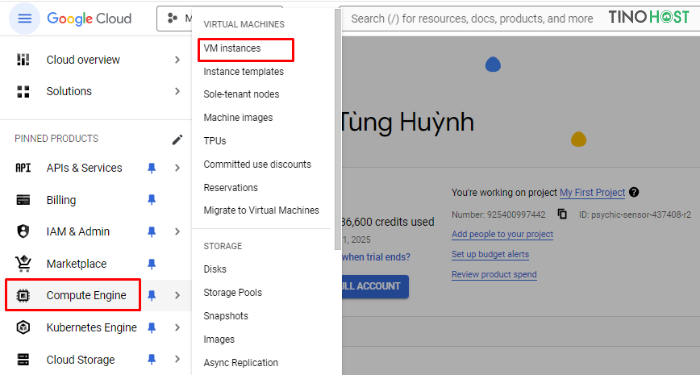Select Storage Pools
This screenshot has width=700, height=375.
[233, 292]
